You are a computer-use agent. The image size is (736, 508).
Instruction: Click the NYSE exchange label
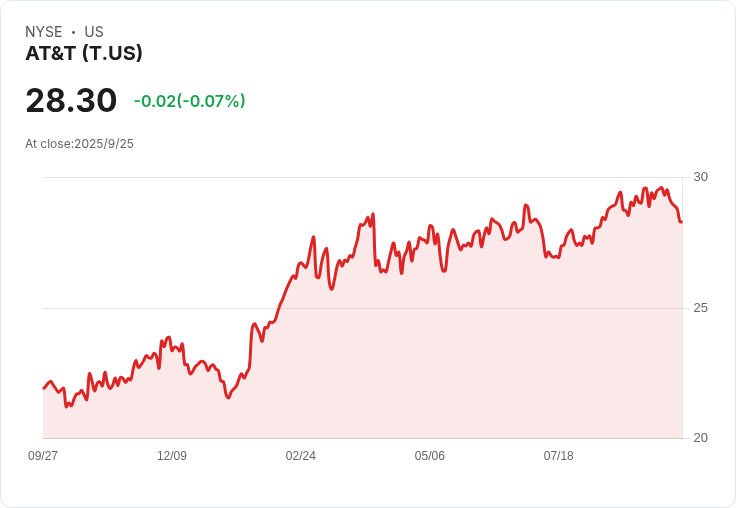click(44, 32)
